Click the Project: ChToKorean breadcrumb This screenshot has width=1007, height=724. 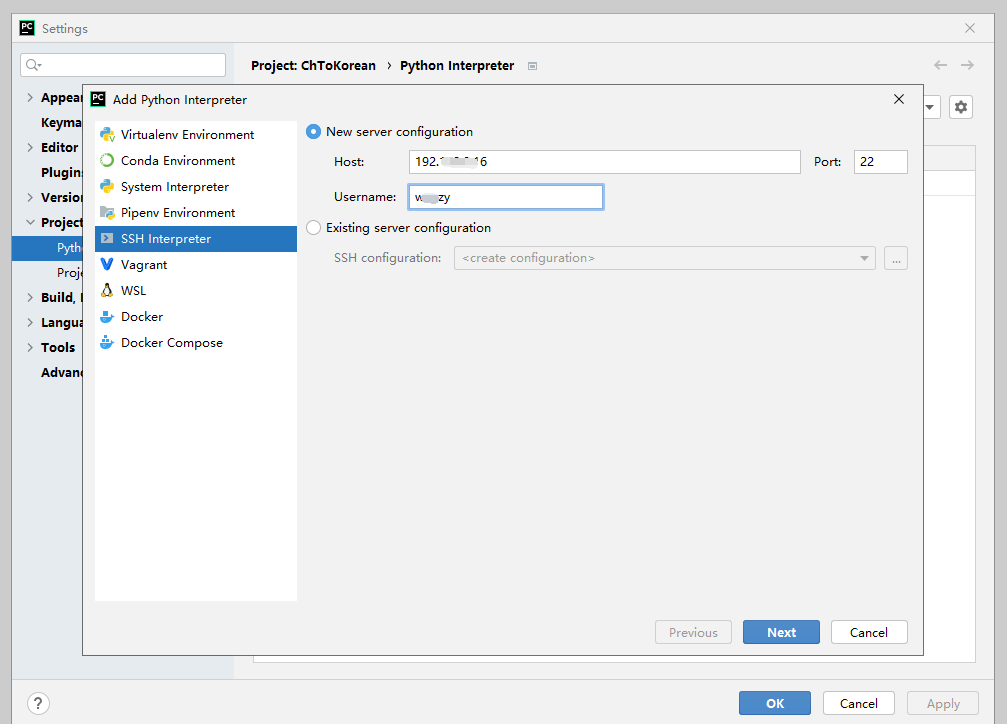[313, 66]
